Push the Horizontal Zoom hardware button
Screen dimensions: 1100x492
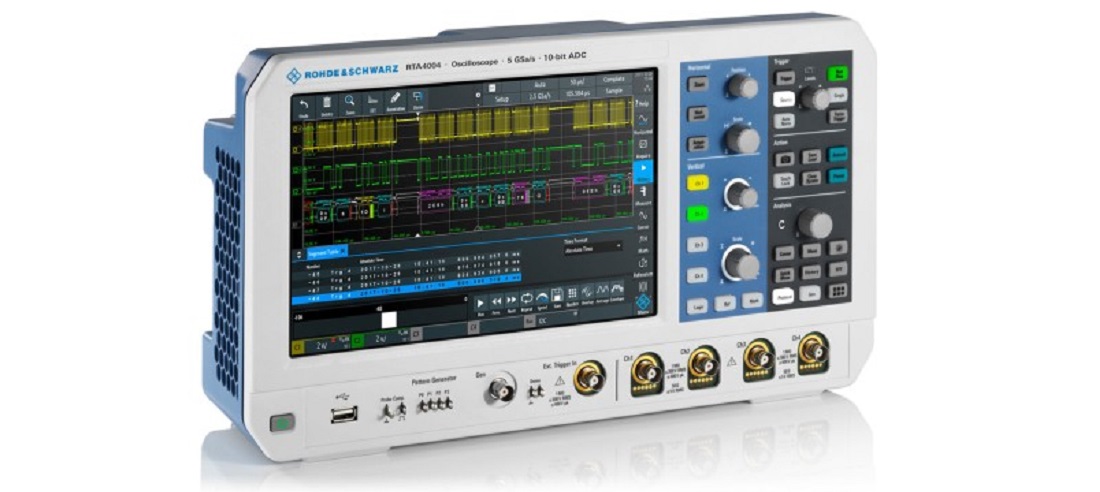point(698,85)
